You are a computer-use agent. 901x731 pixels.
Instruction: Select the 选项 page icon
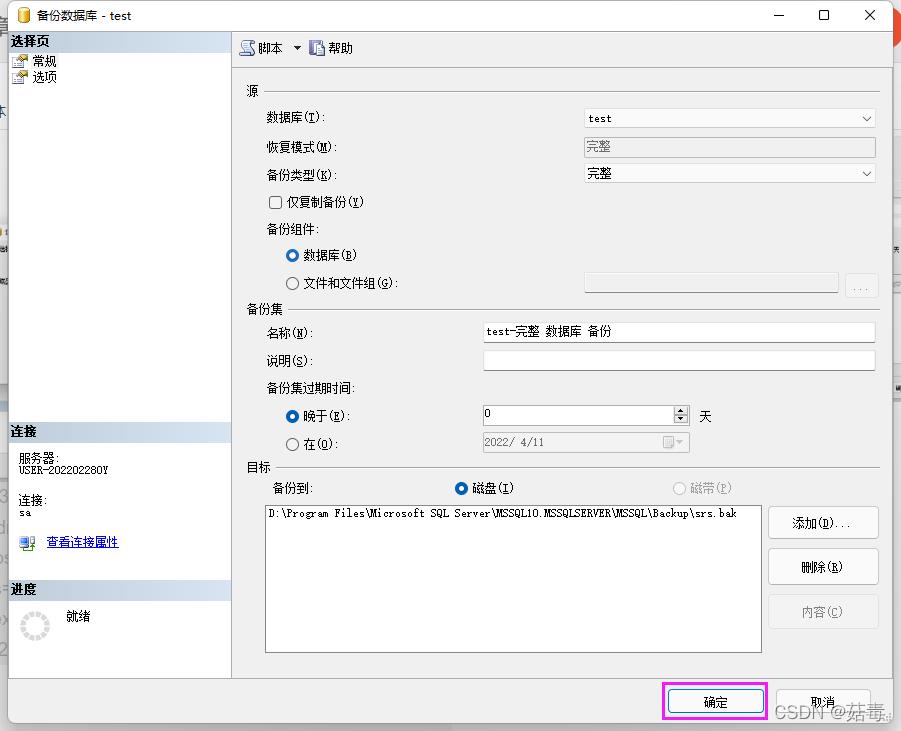coord(20,77)
